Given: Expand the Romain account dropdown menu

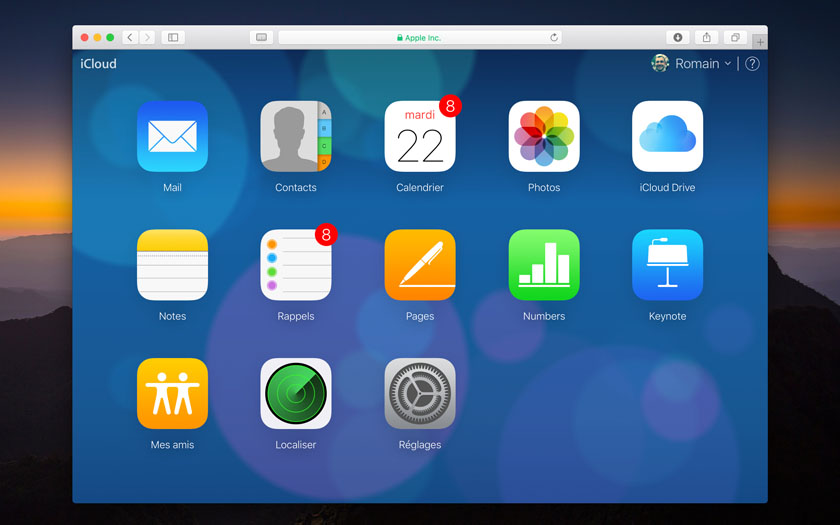Looking at the screenshot, I should 703,64.
